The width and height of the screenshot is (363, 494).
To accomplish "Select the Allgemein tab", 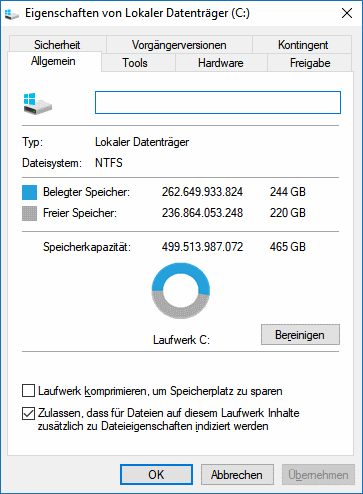I will pos(53,61).
